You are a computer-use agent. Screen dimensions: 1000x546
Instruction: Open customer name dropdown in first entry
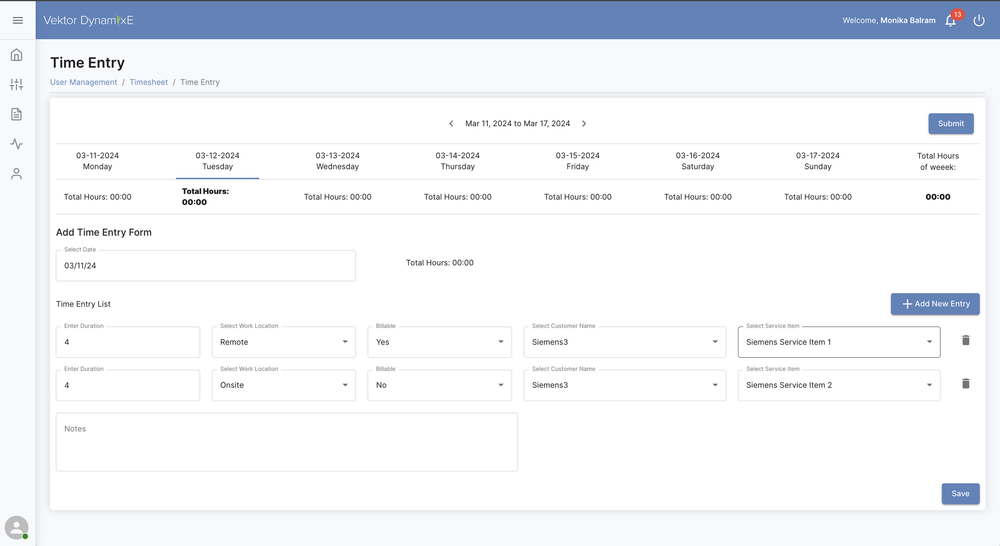(625, 342)
